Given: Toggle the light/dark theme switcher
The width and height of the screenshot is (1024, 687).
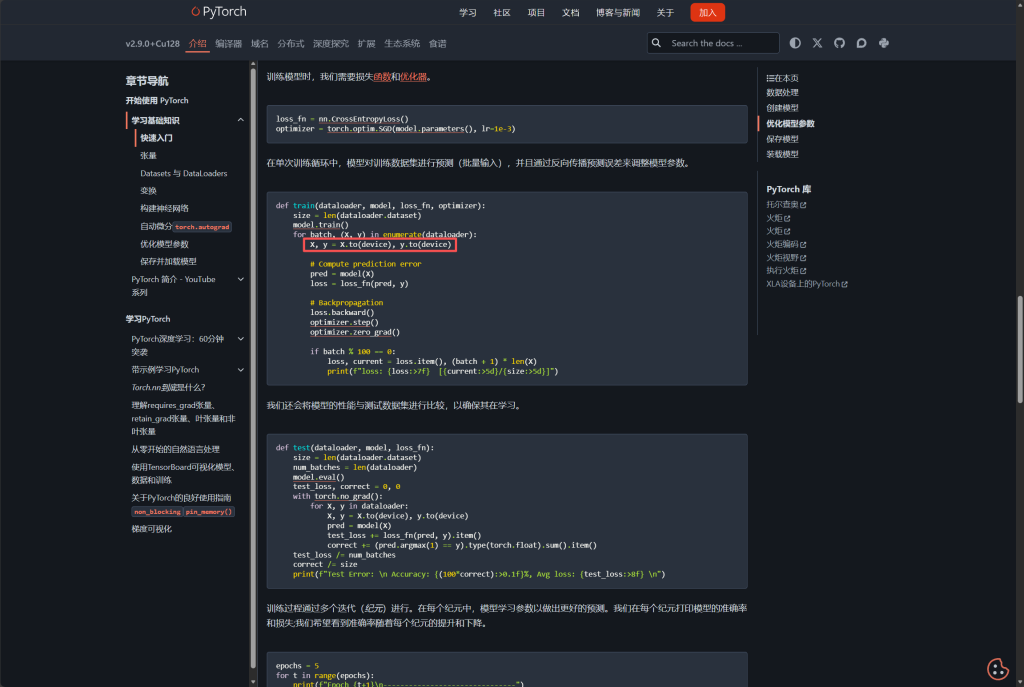Looking at the screenshot, I should pyautogui.click(x=795, y=43).
